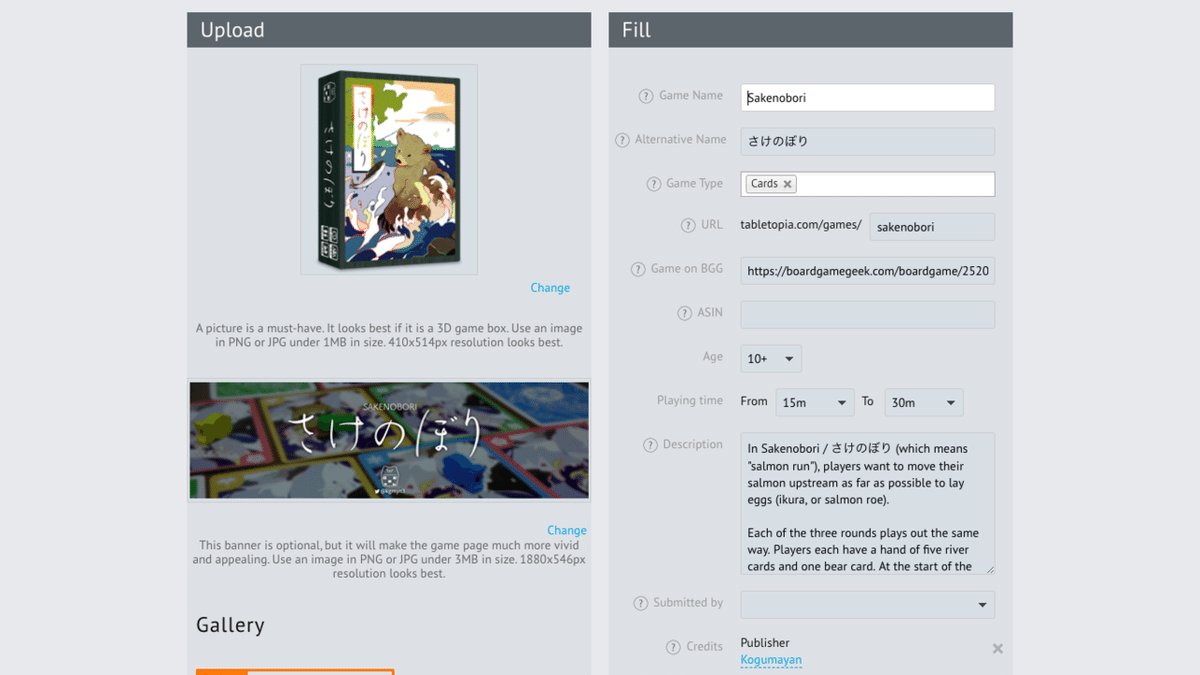Open the Age 10+ dropdown
1200x675 pixels.
[x=771, y=359]
